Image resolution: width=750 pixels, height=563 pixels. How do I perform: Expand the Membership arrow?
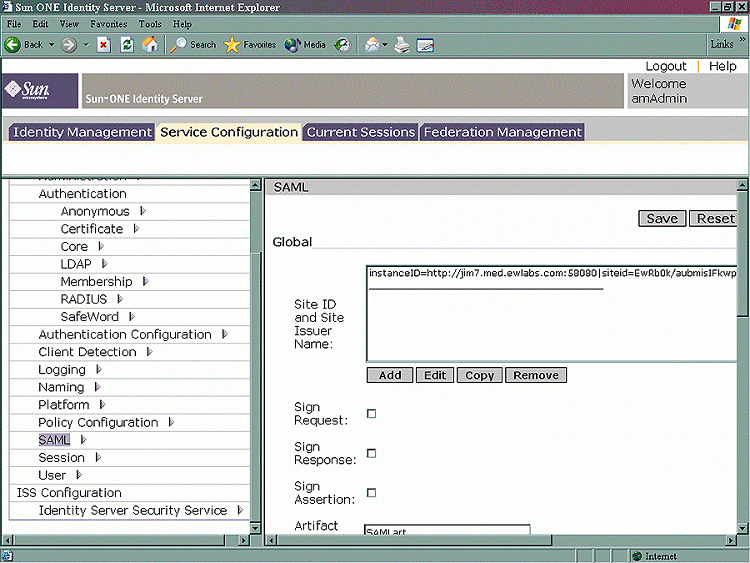point(145,281)
